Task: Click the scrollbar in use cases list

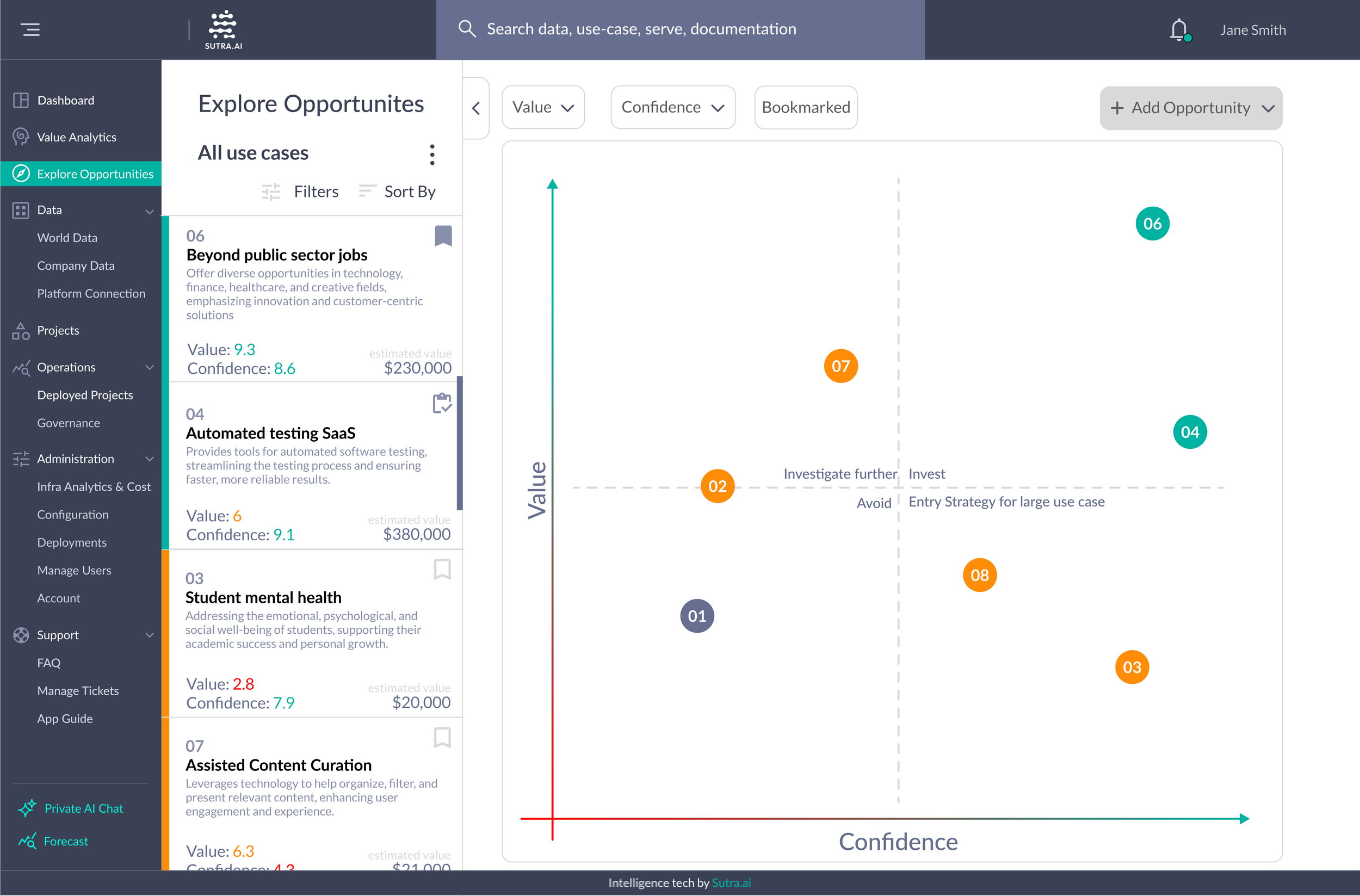Action: (x=460, y=443)
